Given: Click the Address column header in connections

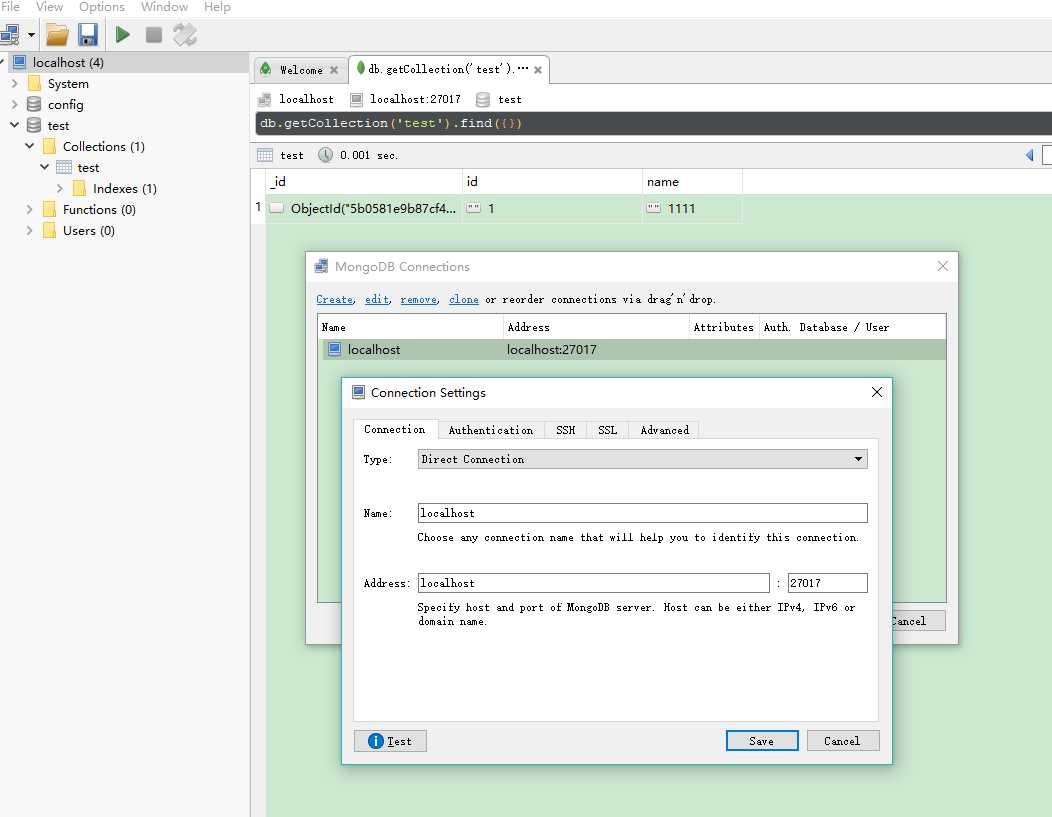Looking at the screenshot, I should pyautogui.click(x=596, y=327).
